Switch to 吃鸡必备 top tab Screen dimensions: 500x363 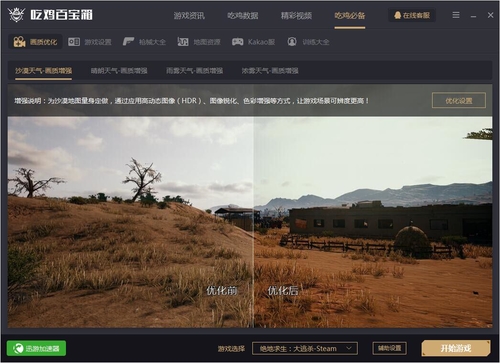(x=350, y=16)
